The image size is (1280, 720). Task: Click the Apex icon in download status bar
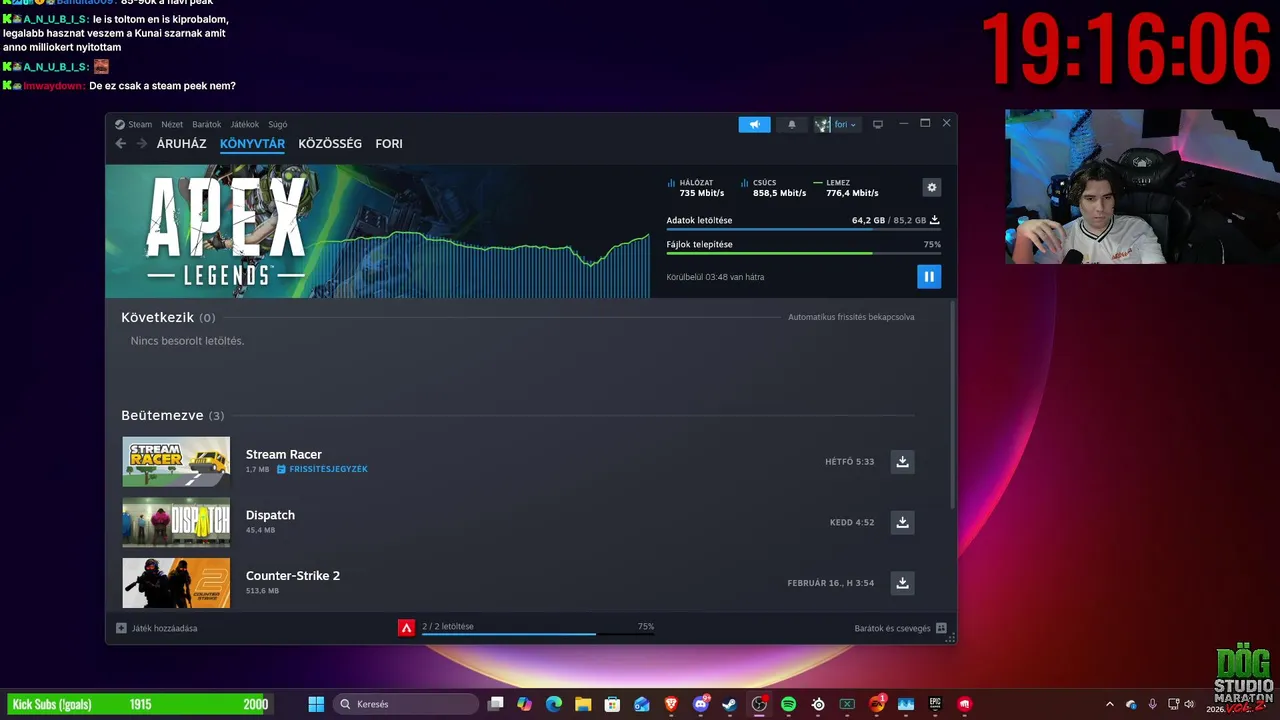(406, 628)
